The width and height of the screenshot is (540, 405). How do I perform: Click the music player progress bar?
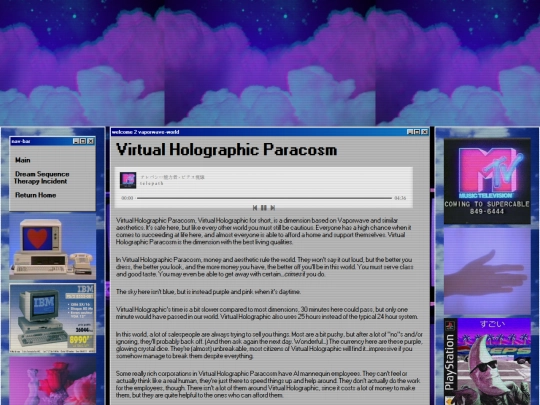tap(264, 198)
